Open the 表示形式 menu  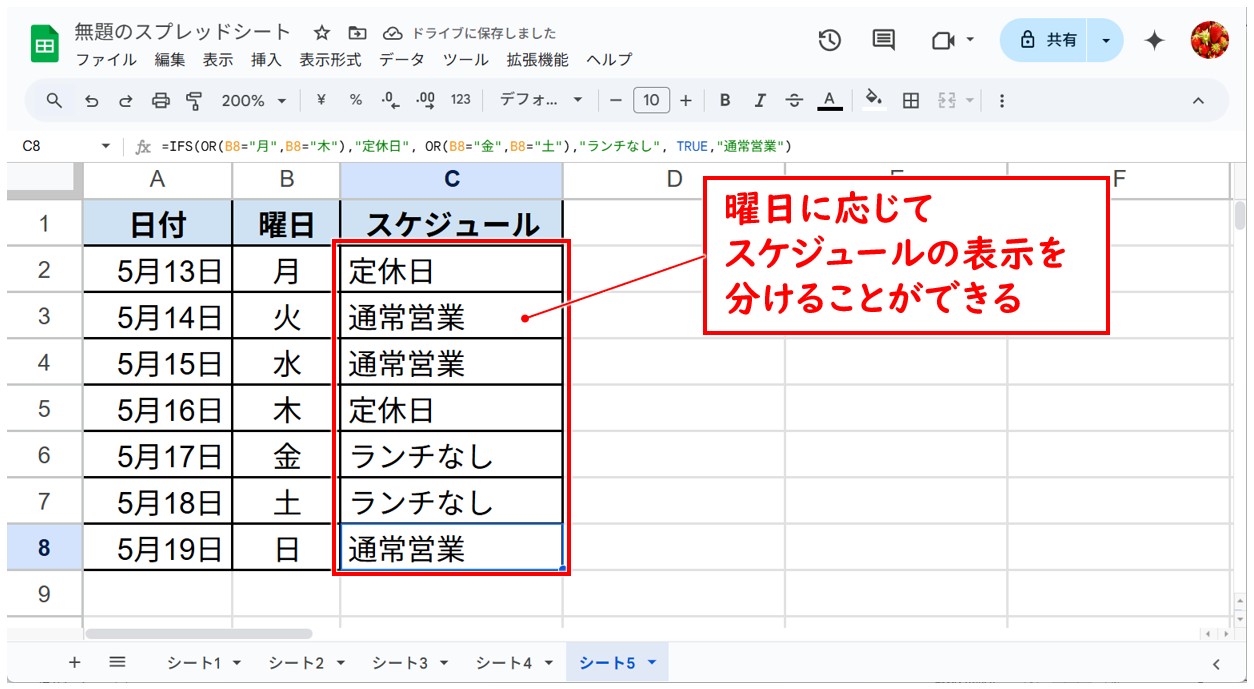330,60
